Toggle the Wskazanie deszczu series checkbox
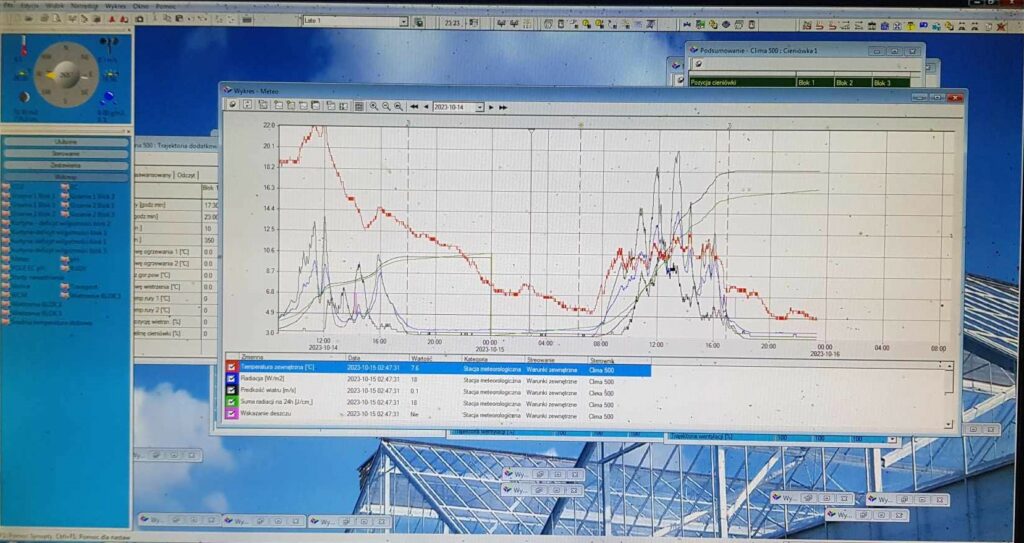This screenshot has height=543, width=1024. [x=232, y=414]
